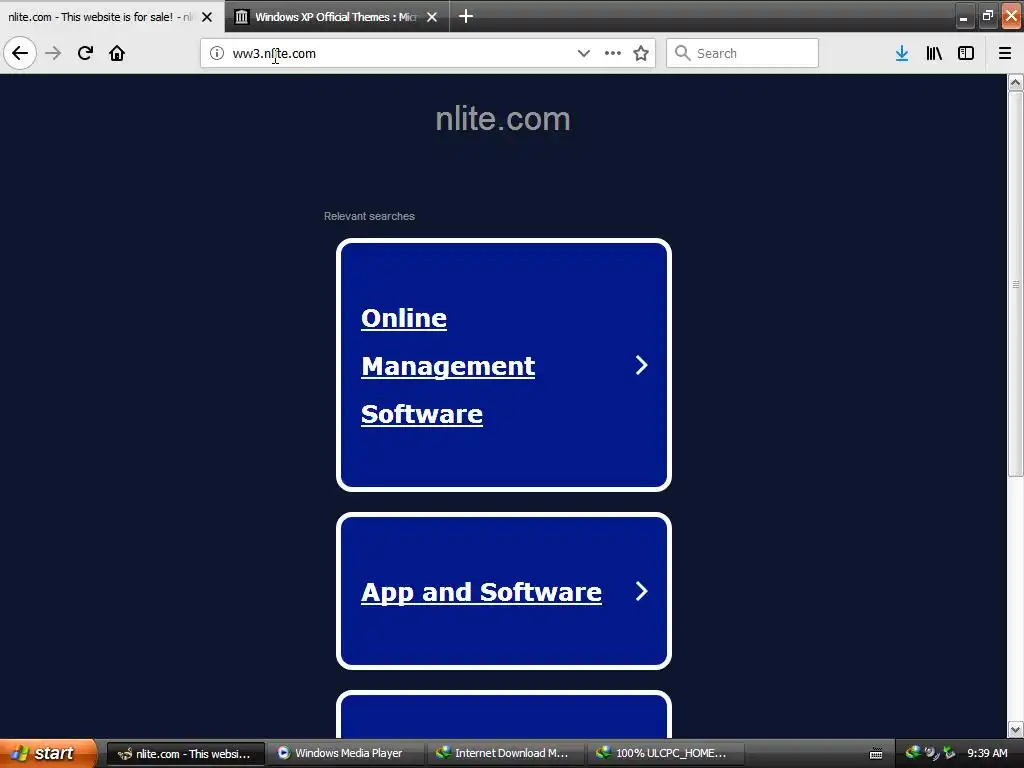Close the nlite.com tab
The width and height of the screenshot is (1024, 768).
[207, 17]
